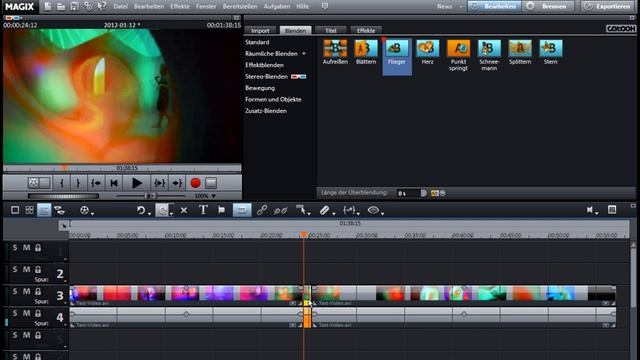Solo track 3
This screenshot has height=360, width=640.
(15, 291)
